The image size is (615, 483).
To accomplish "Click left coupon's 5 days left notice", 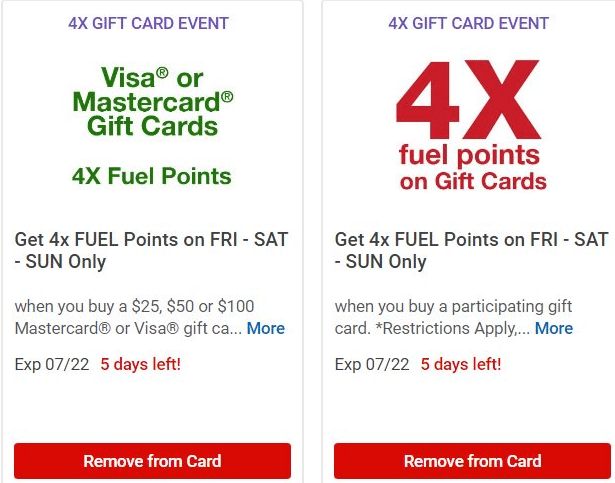I will 140,365.
